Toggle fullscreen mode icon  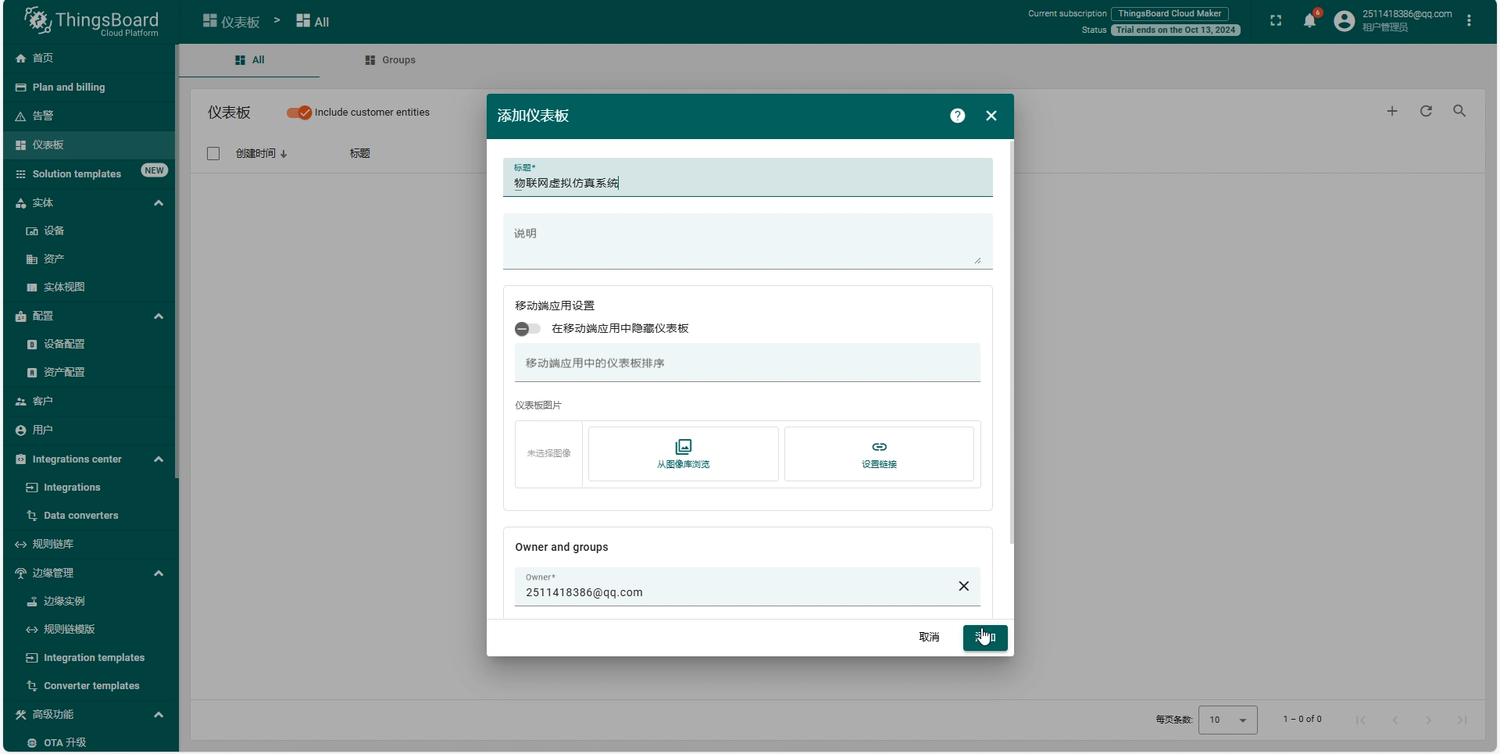[x=1275, y=21]
